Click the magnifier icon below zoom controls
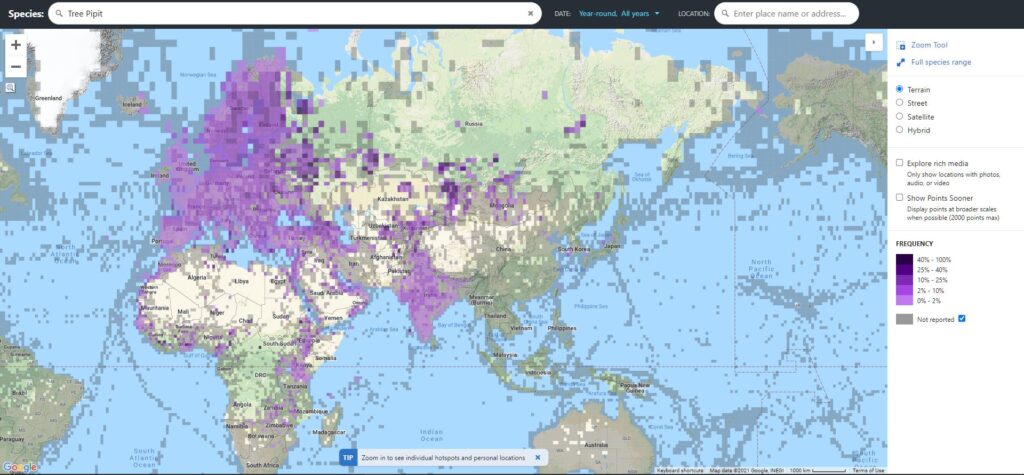Screen dimensions: 1024x475 point(10,87)
